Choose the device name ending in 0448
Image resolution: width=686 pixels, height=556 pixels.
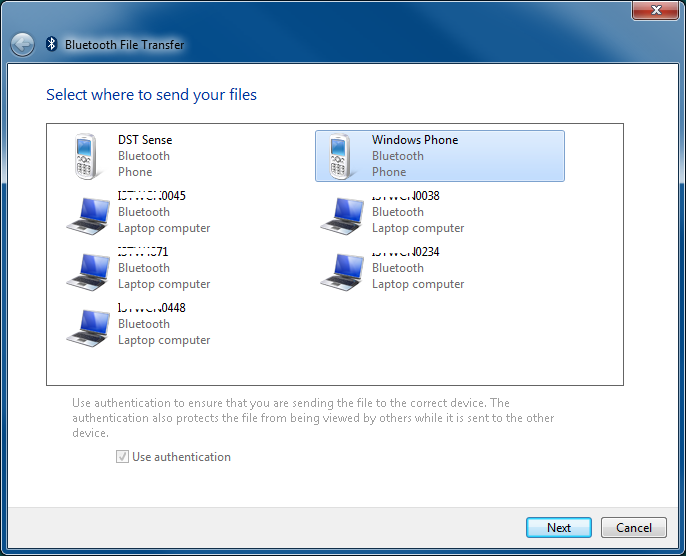(152, 308)
